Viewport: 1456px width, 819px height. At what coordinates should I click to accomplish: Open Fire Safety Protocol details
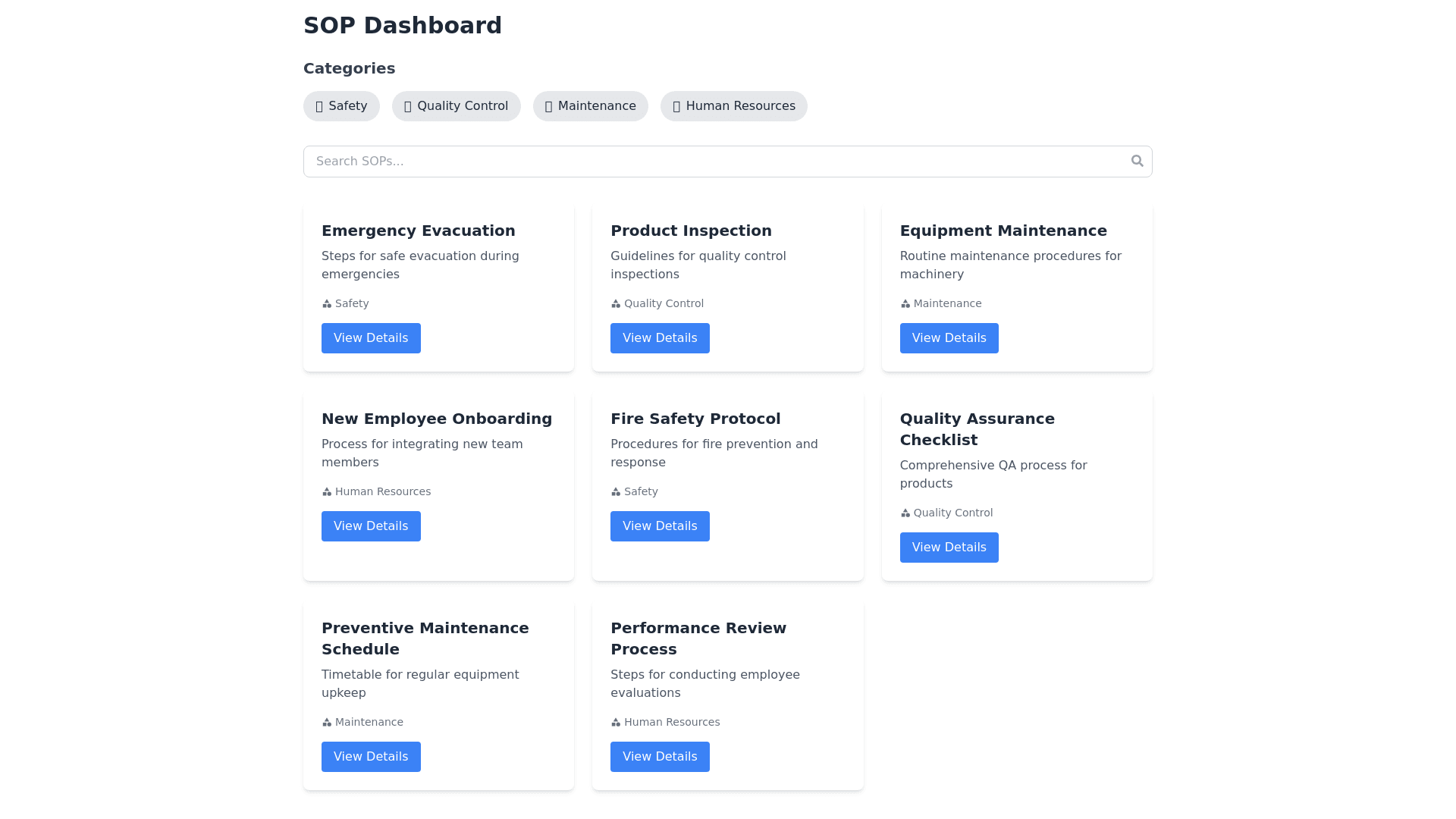tap(660, 526)
